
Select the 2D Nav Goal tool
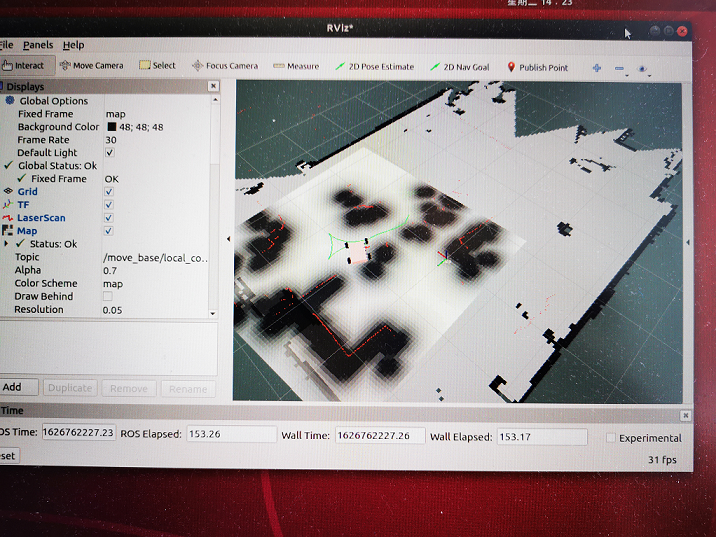pyautogui.click(x=460, y=67)
